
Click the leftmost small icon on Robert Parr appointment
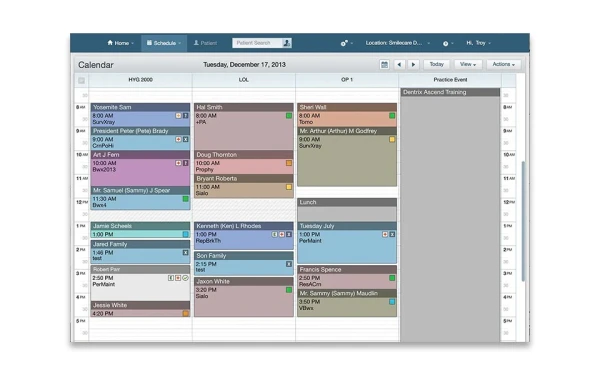point(171,278)
